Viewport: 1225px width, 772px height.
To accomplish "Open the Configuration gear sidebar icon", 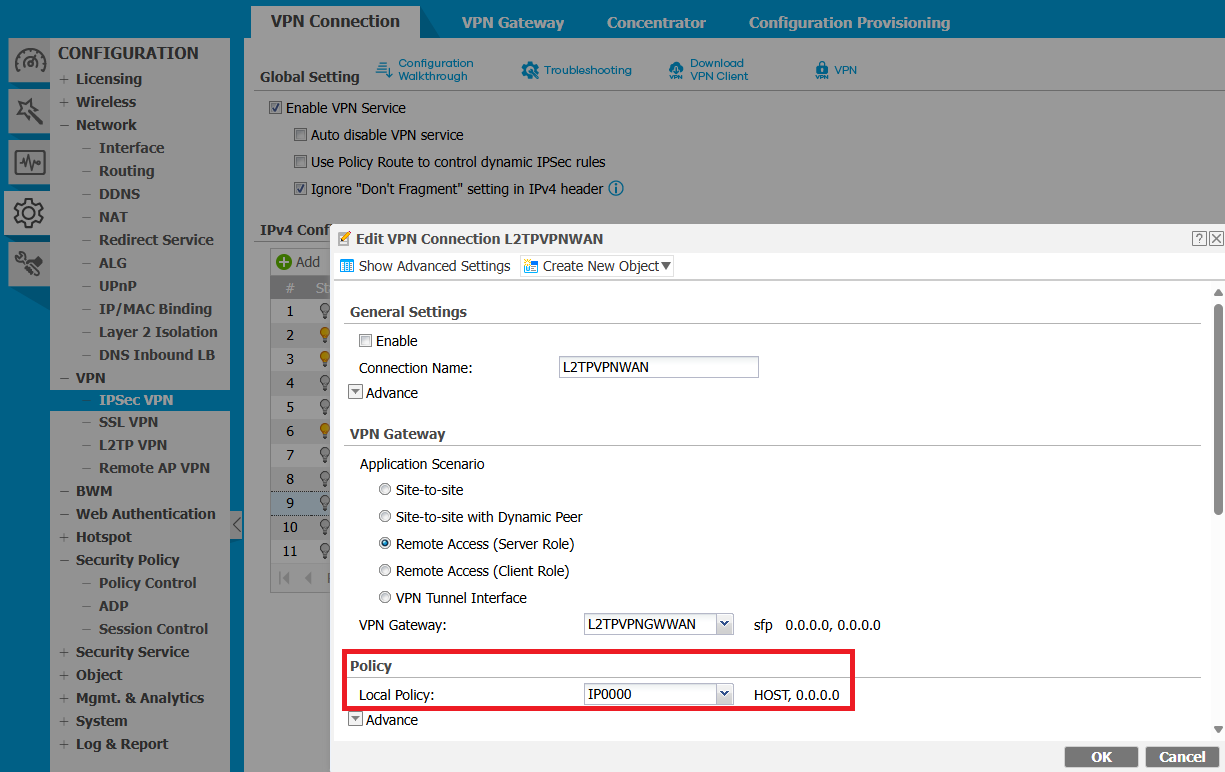I will 30,212.
